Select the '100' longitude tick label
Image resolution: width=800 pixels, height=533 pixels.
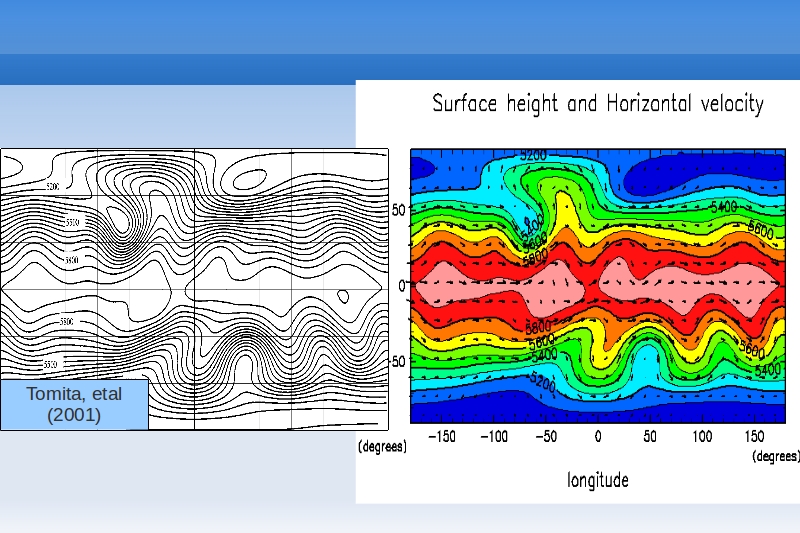[702, 437]
